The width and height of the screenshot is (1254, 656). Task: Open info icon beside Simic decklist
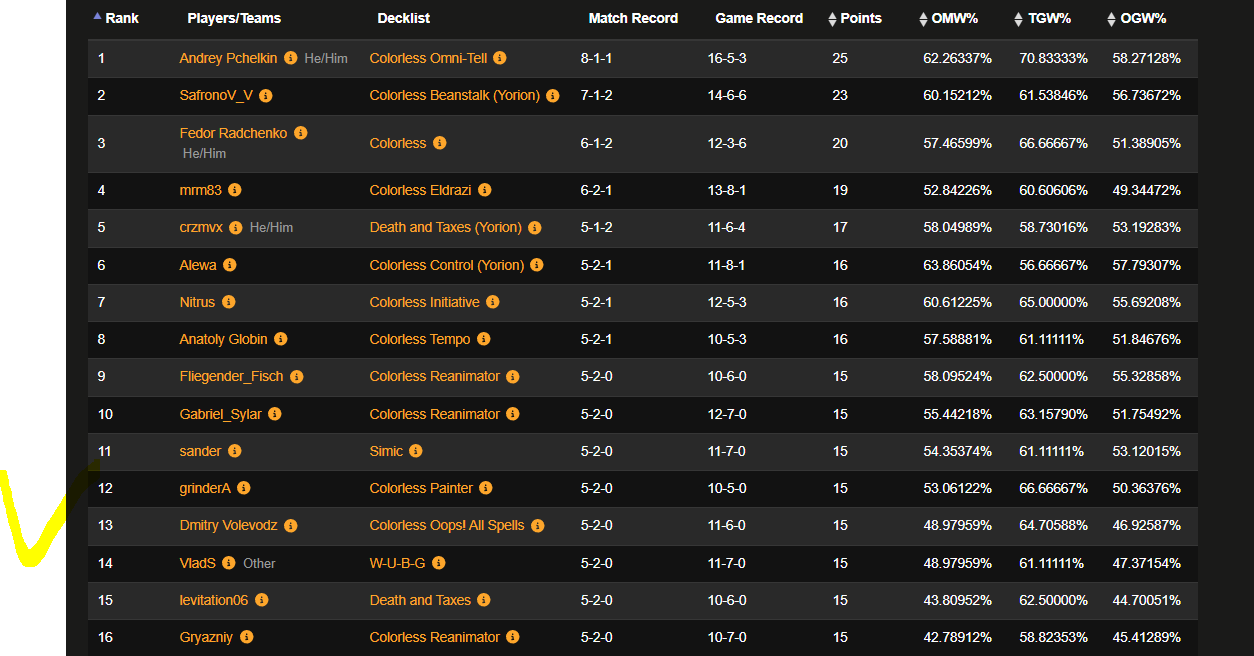pos(416,451)
